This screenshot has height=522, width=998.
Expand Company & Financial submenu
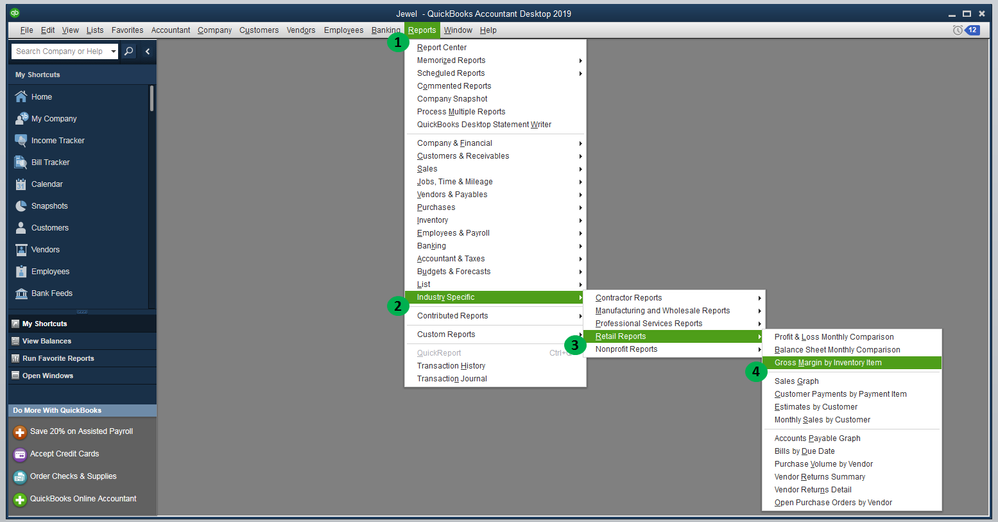[580, 143]
